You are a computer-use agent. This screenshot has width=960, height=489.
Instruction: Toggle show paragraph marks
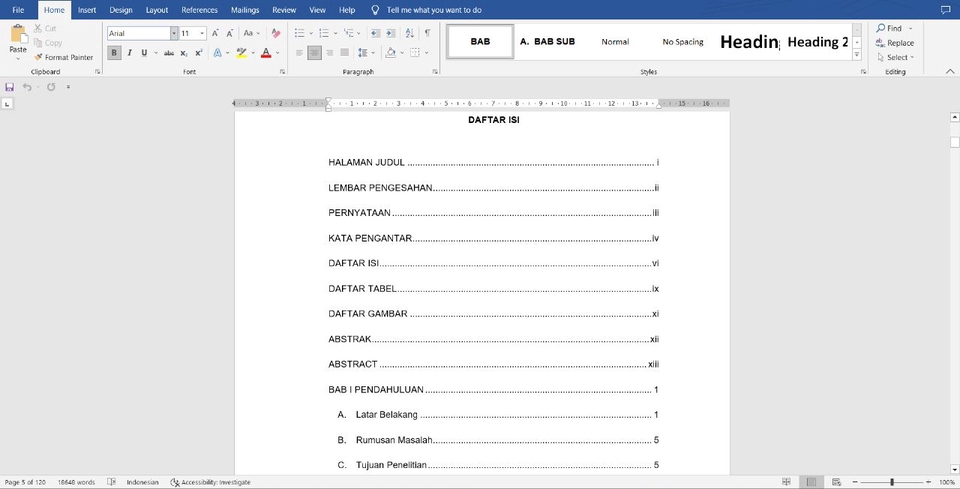[x=427, y=33]
